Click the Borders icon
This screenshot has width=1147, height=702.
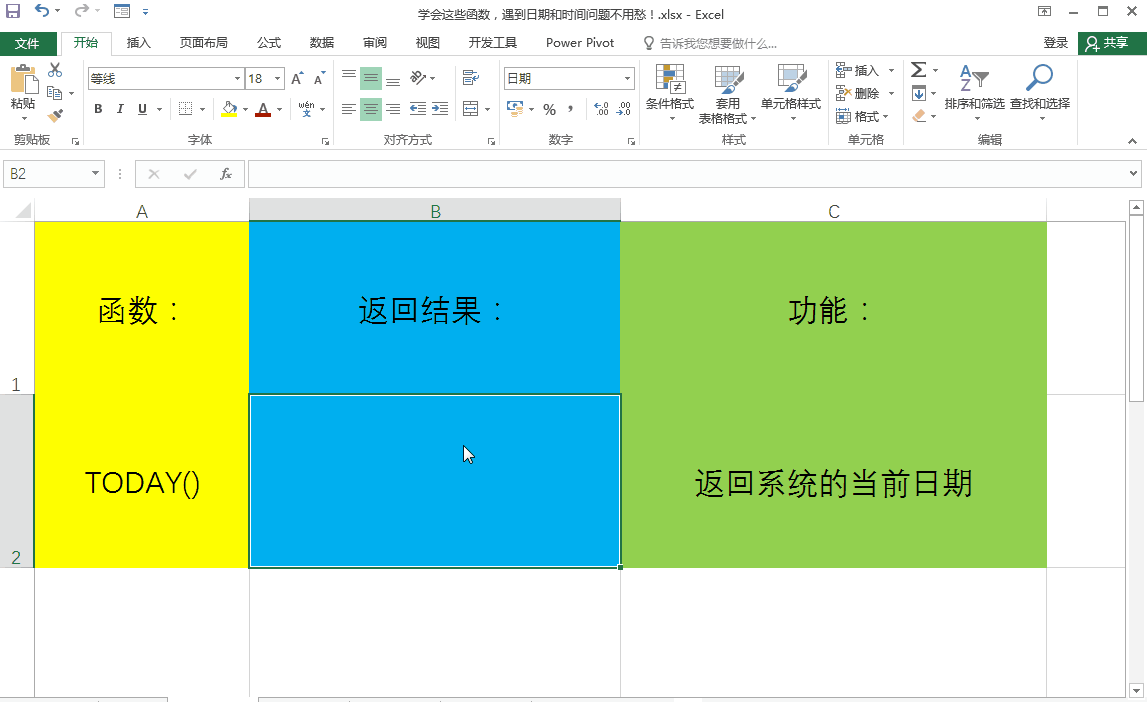pos(186,109)
